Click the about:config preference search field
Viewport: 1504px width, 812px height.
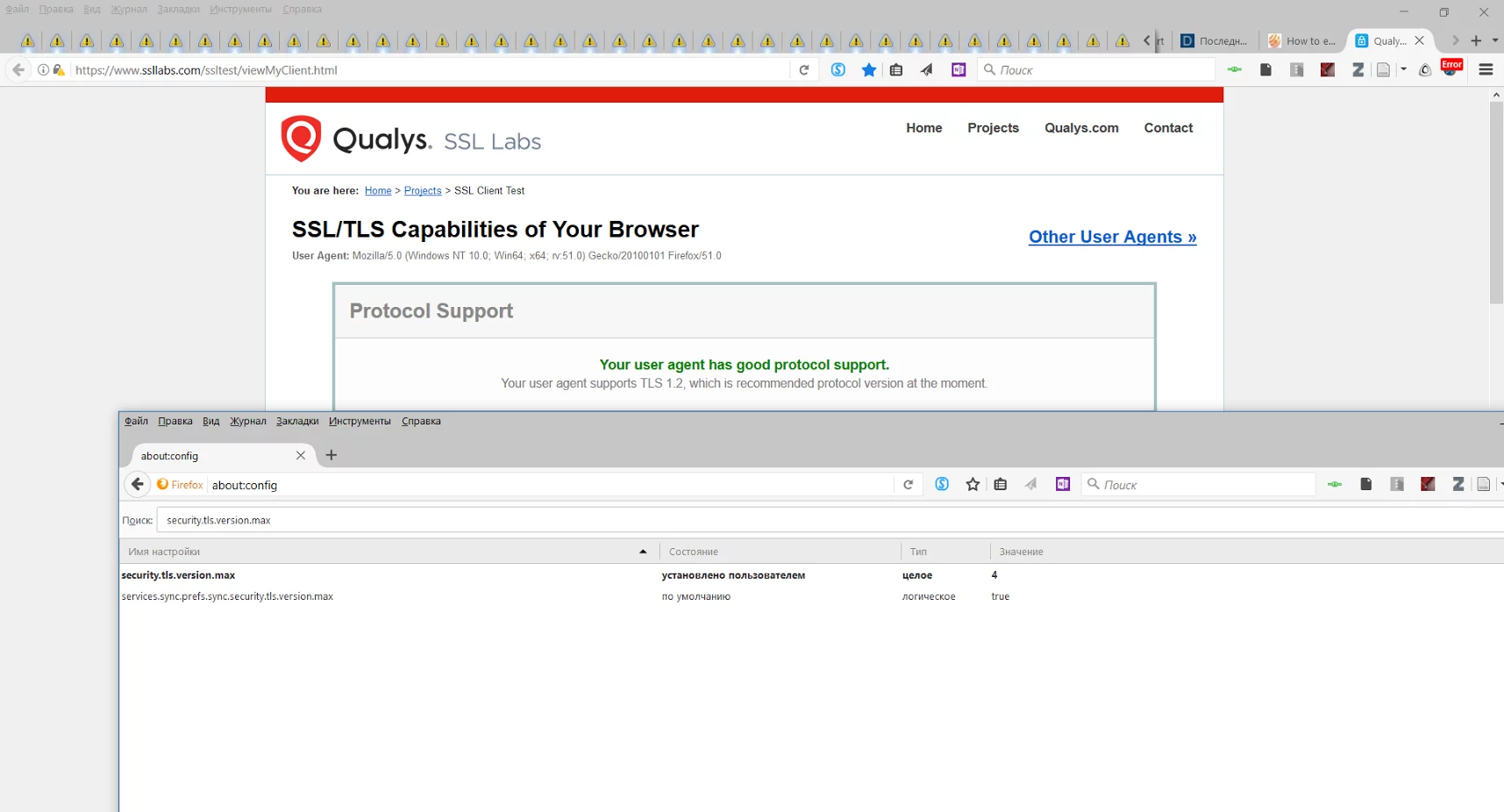coord(830,520)
